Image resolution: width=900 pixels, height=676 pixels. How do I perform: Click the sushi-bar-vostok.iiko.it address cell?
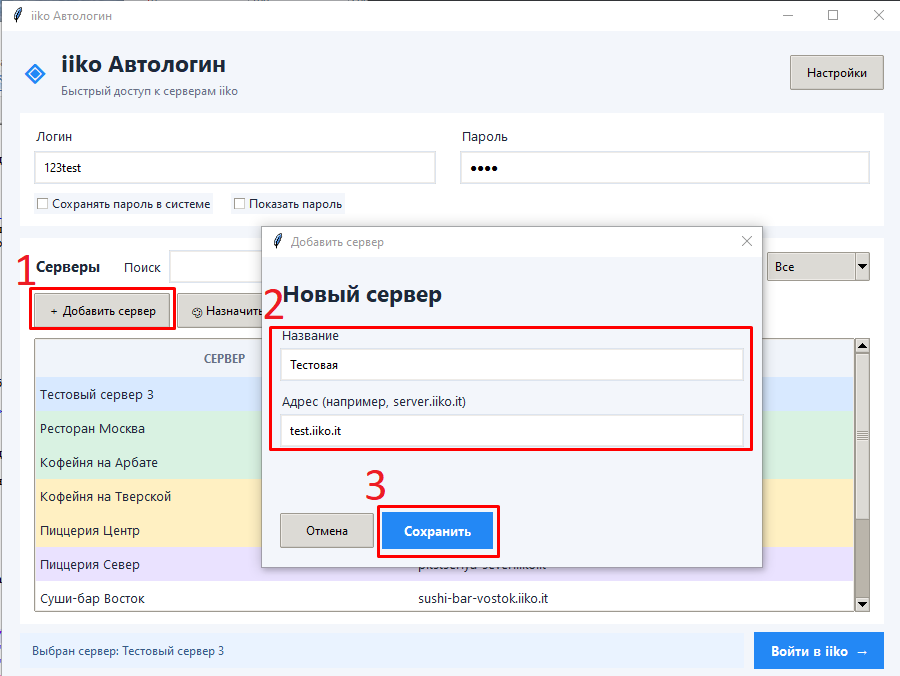[483, 598]
